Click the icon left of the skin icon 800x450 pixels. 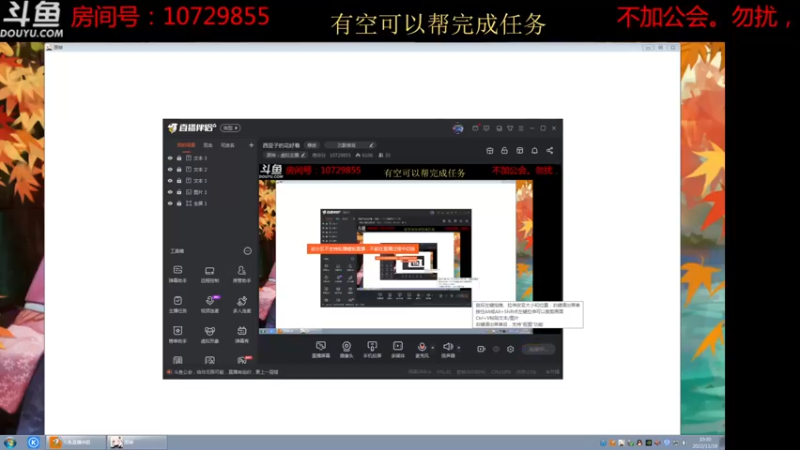[x=499, y=128]
